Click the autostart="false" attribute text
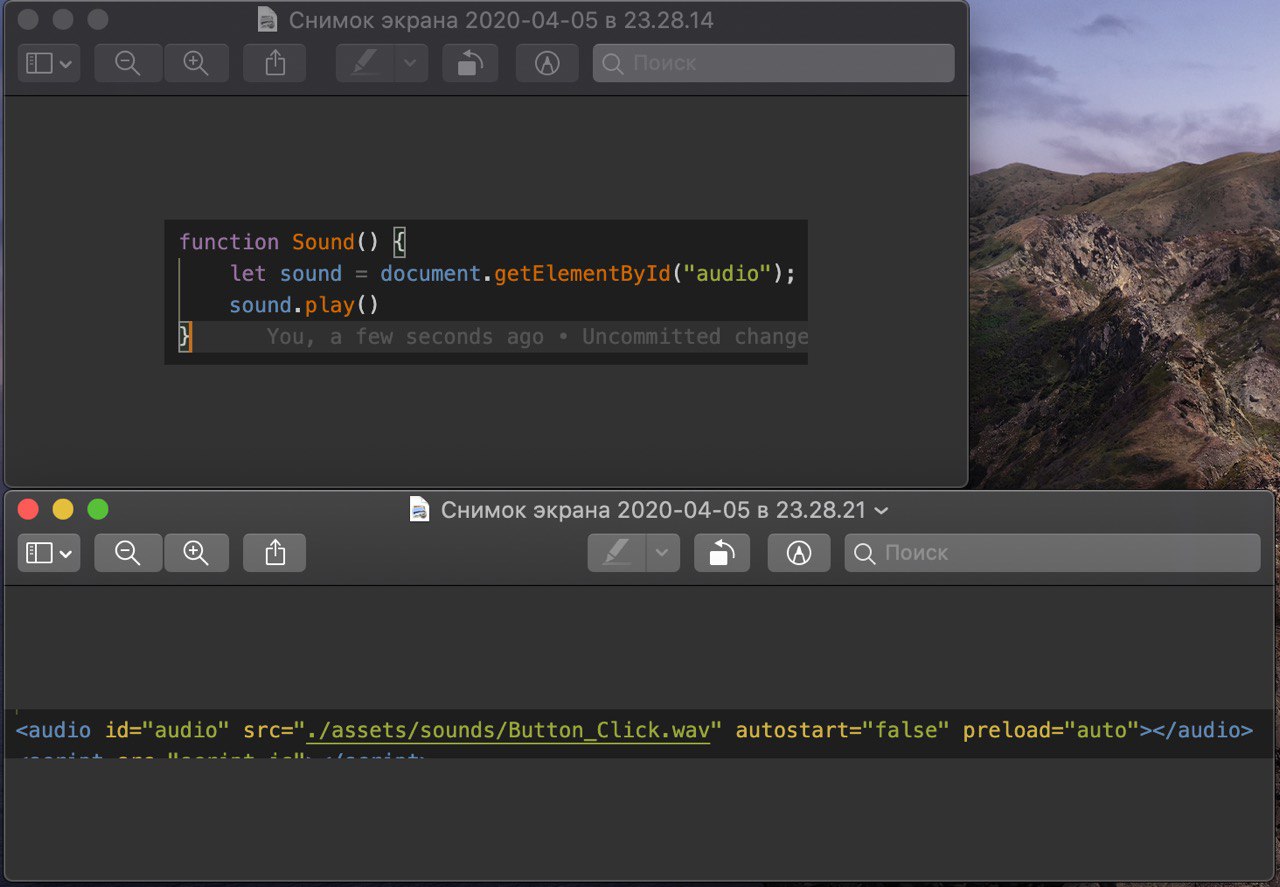Screen dimensions: 1280x887 pyautogui.click(x=842, y=730)
